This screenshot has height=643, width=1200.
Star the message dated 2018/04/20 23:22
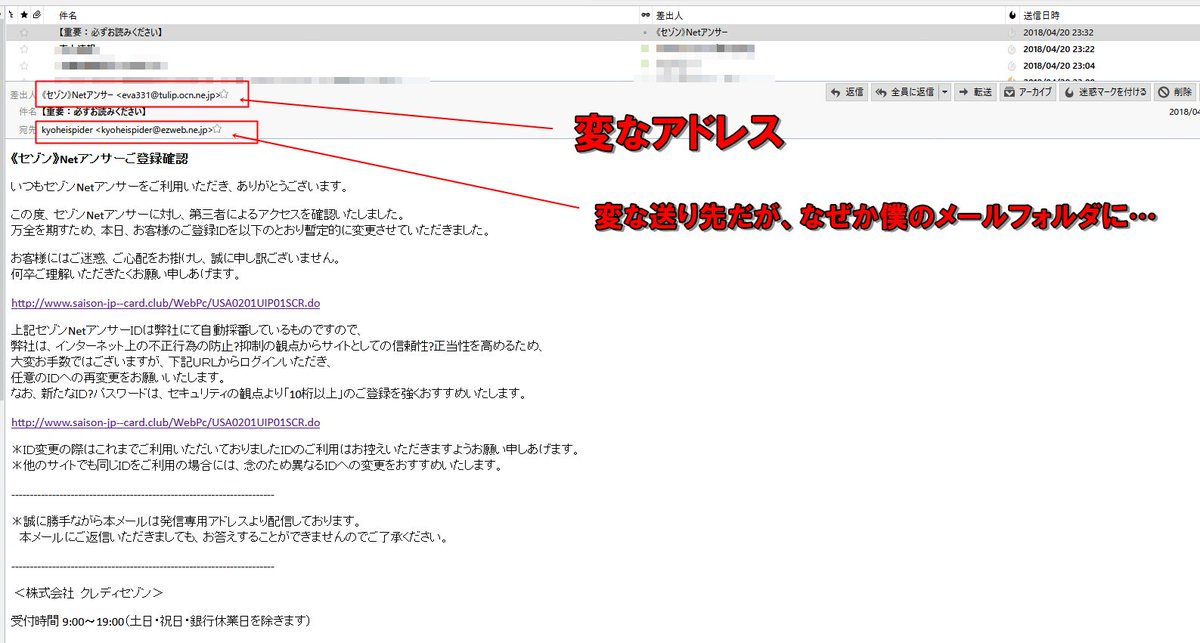[x=24, y=49]
